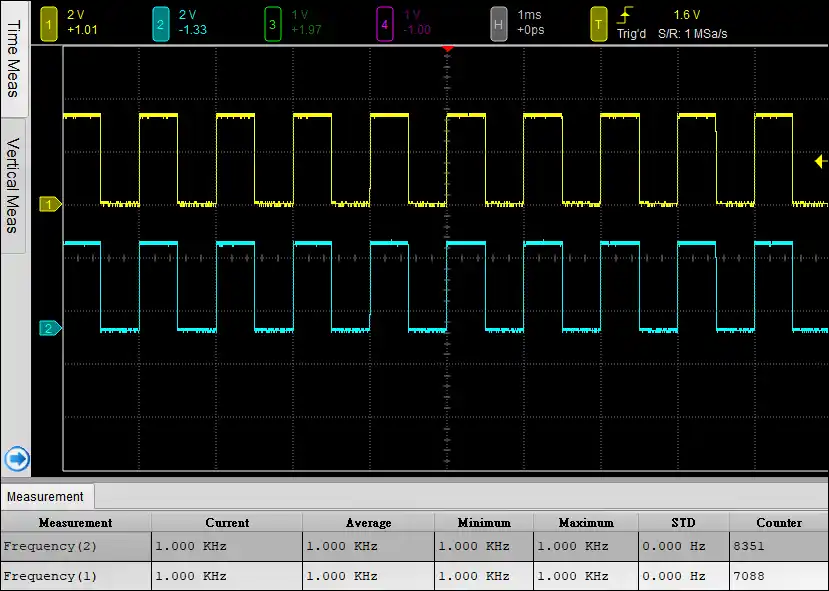The height and width of the screenshot is (591, 829).
Task: Open the Horizontal timebase H icon
Action: click(x=499, y=22)
